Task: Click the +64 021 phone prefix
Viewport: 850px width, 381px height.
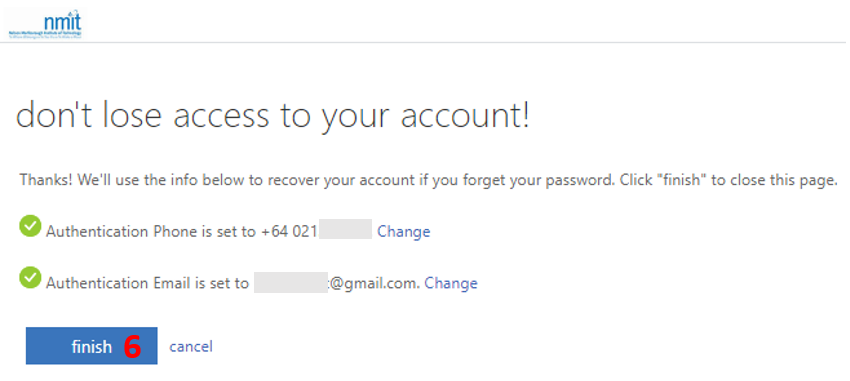Action: [x=288, y=232]
